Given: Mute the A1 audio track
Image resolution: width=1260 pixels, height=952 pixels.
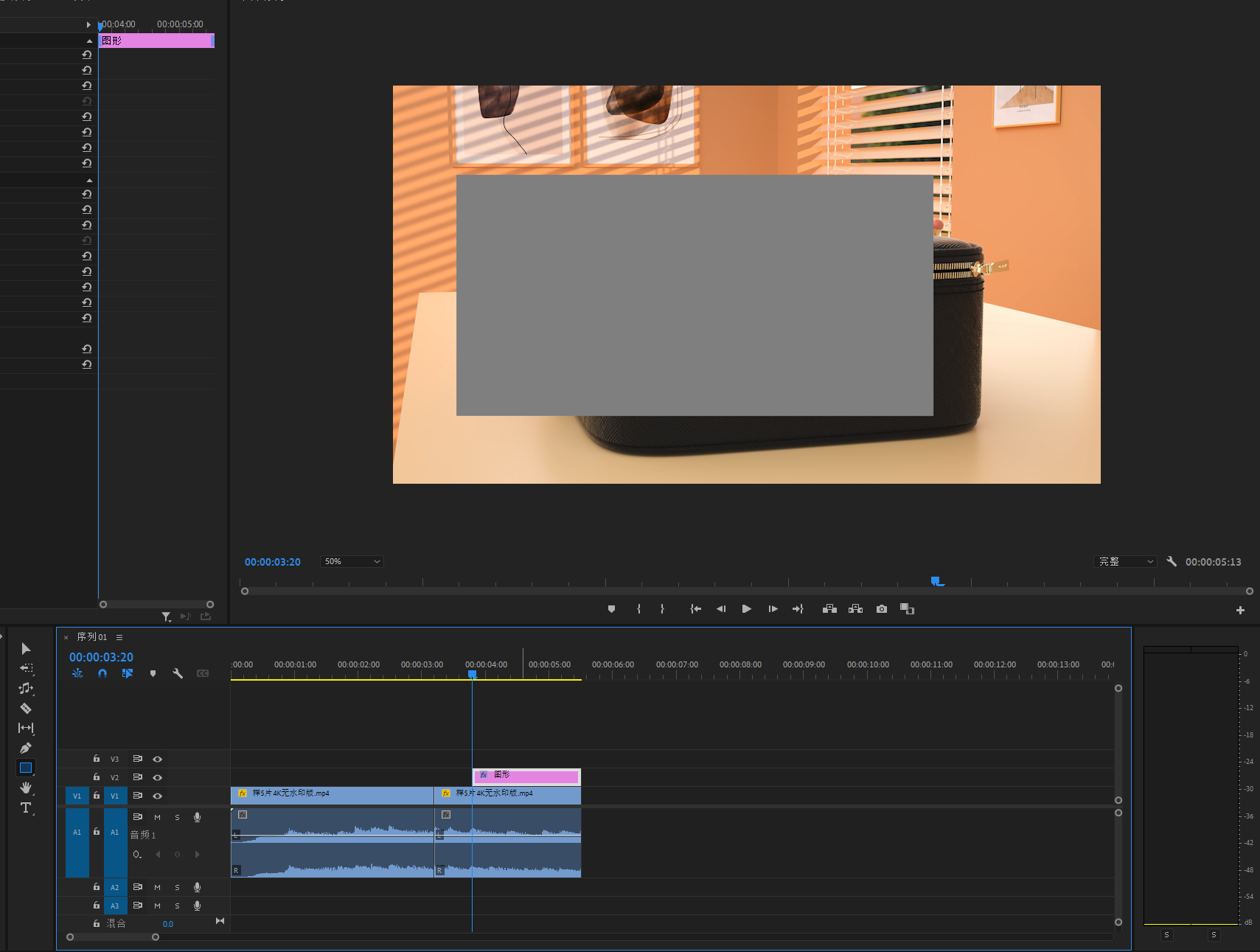Looking at the screenshot, I should pos(157,817).
